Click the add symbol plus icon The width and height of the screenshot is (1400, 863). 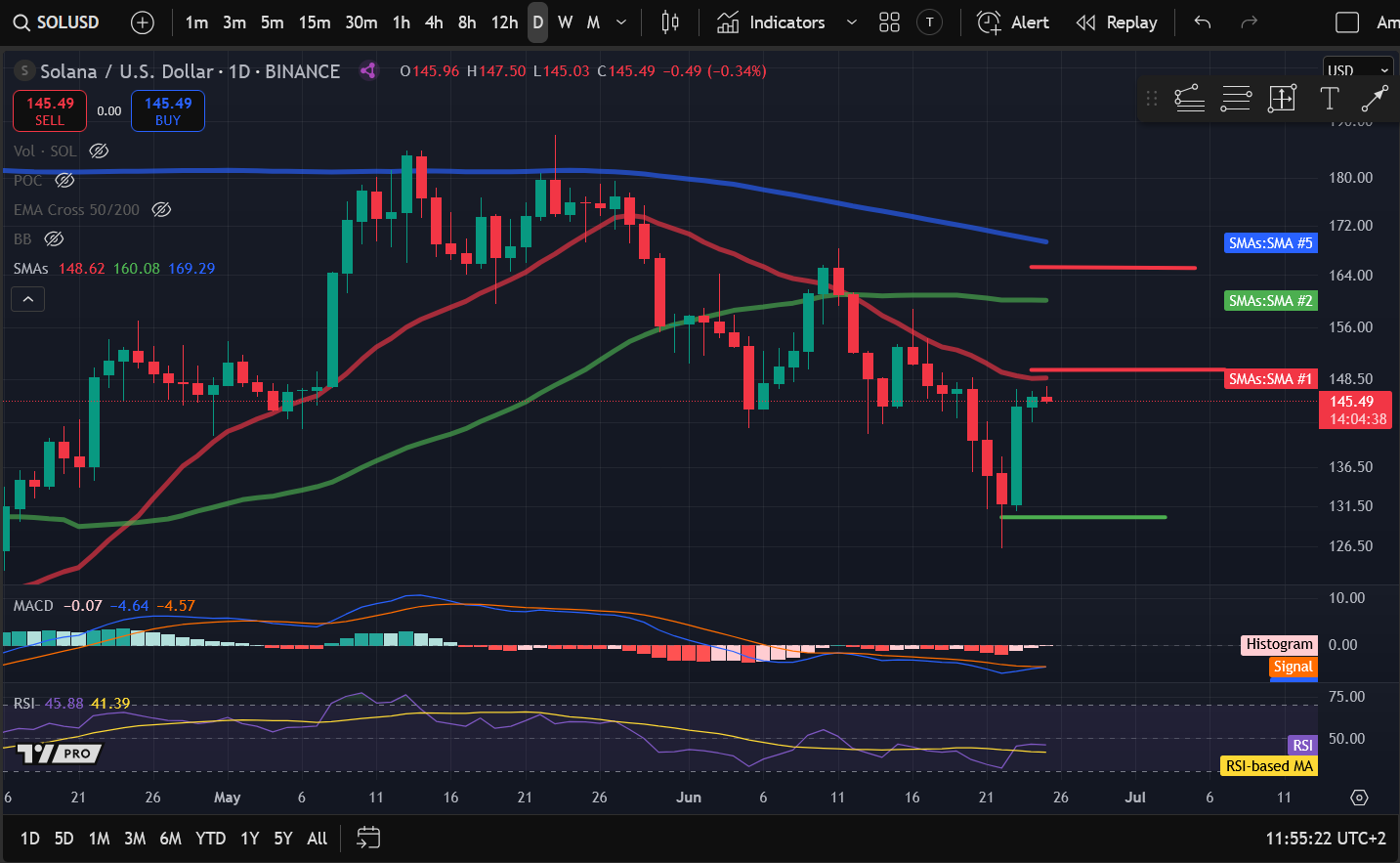click(143, 22)
